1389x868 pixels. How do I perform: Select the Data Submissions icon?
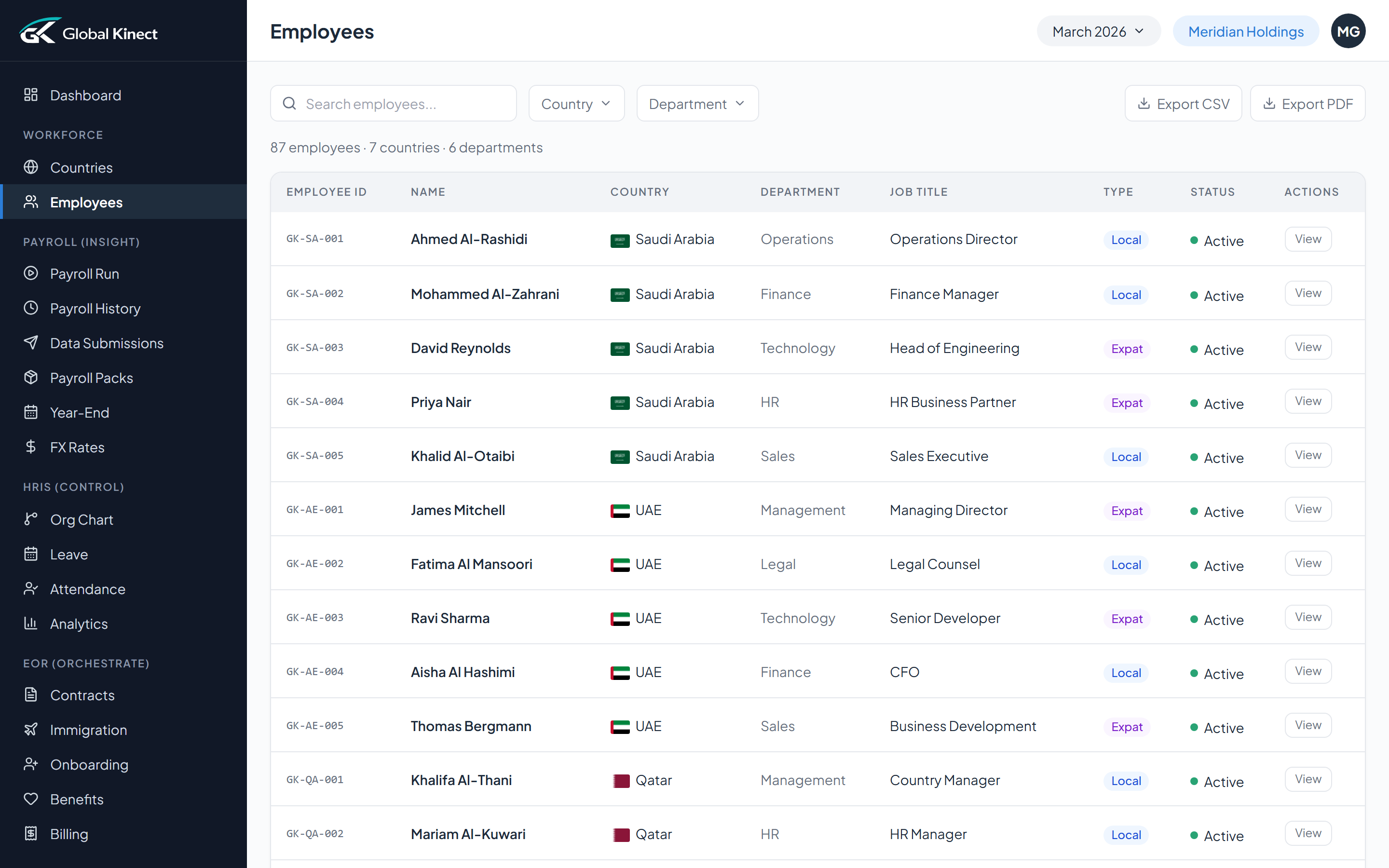pos(31,343)
